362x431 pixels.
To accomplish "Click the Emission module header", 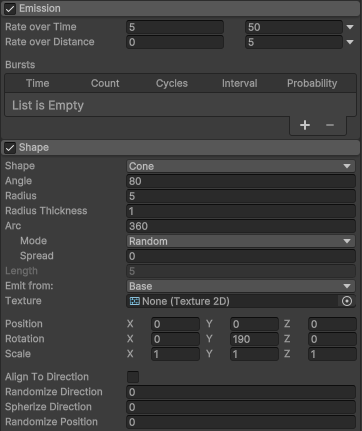I will pos(181,9).
